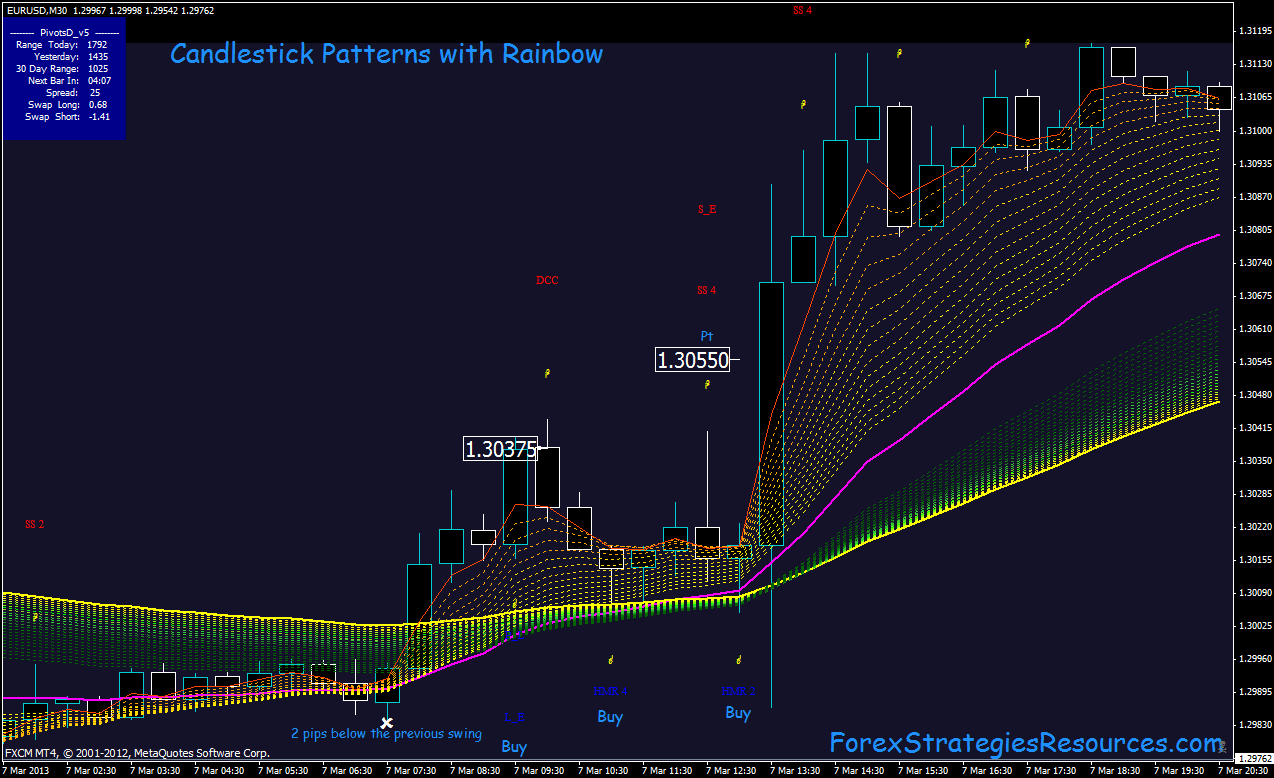The width and height of the screenshot is (1274, 778).
Task: Click the 2 pips below the previous swing note
Action: [x=386, y=734]
